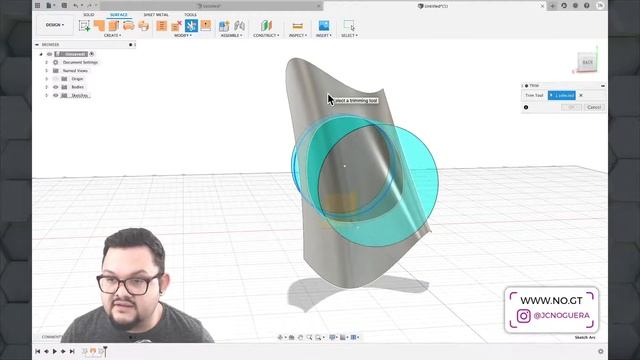Viewport: 640px width, 360px height.
Task: Click the Insert image icon
Action: click(324, 26)
